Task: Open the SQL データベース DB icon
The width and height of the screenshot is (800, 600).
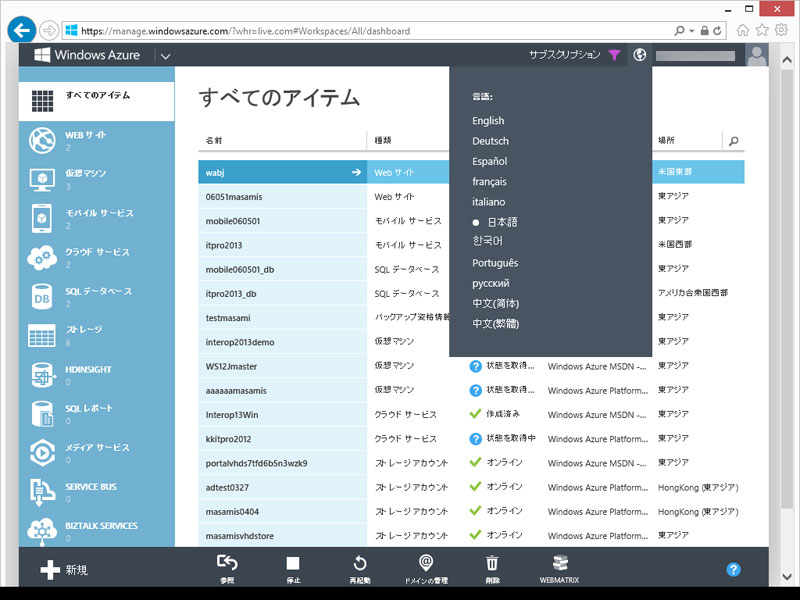Action: [42, 297]
